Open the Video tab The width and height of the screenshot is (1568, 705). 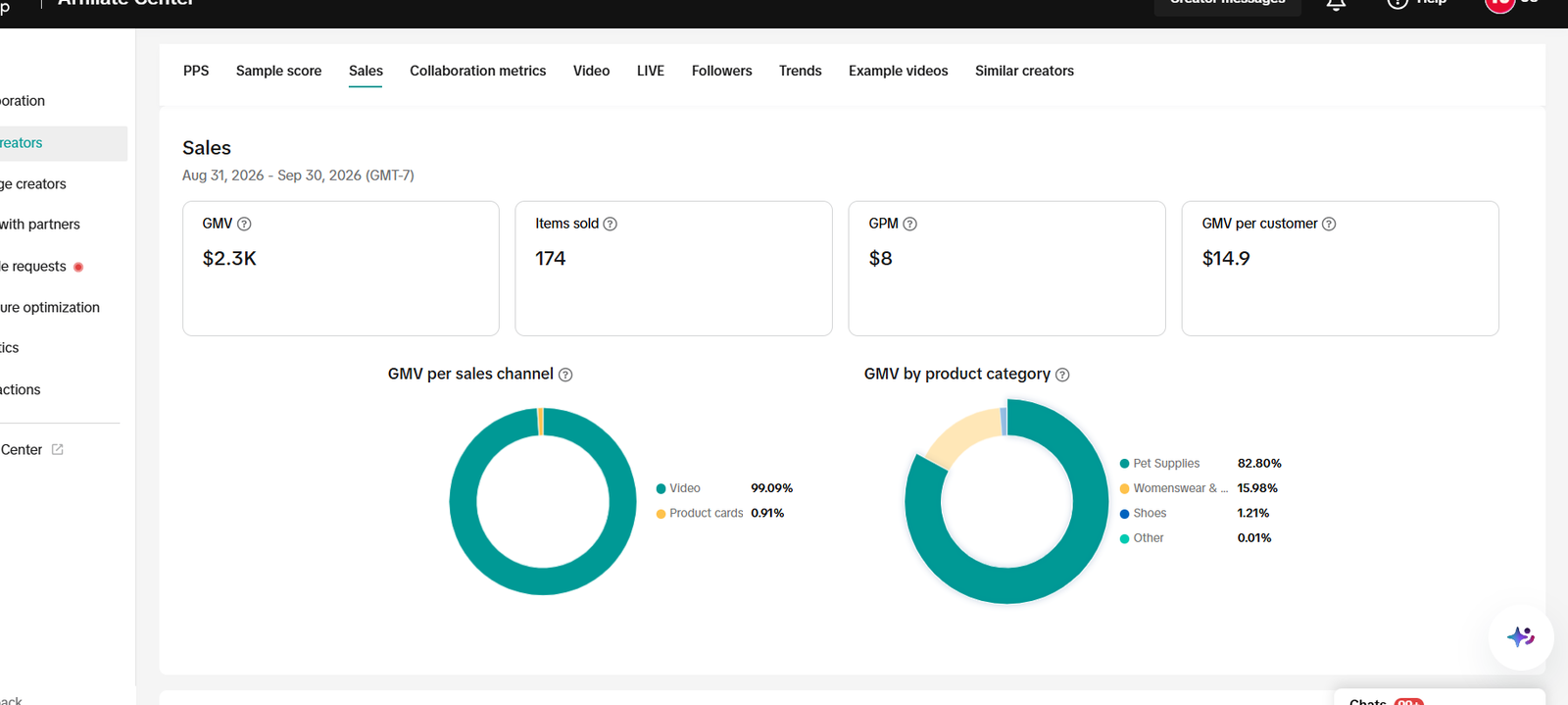[592, 71]
